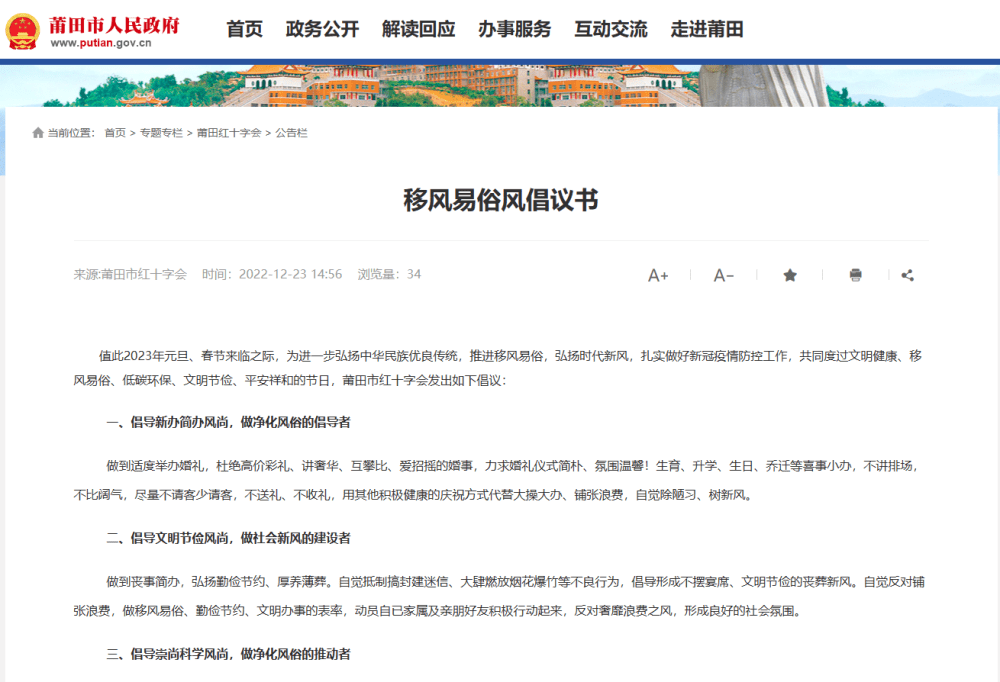Image resolution: width=1000 pixels, height=682 pixels.
Task: Click the article title 移风易俗风倡议书
Action: pyautogui.click(x=500, y=200)
